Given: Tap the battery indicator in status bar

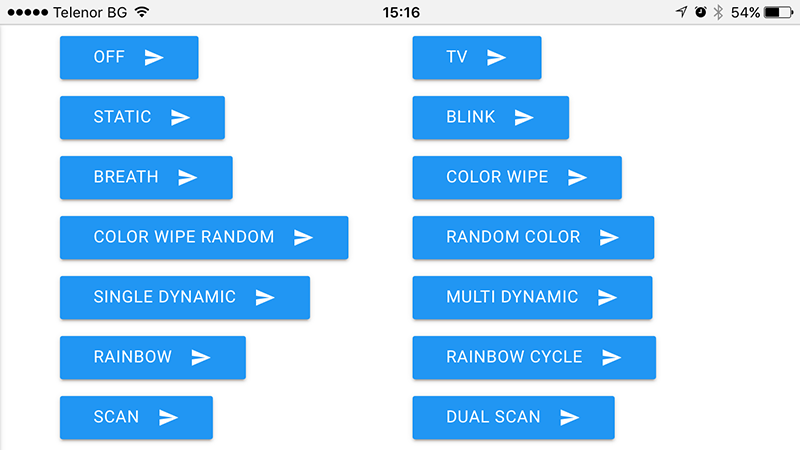Looking at the screenshot, I should click(778, 12).
